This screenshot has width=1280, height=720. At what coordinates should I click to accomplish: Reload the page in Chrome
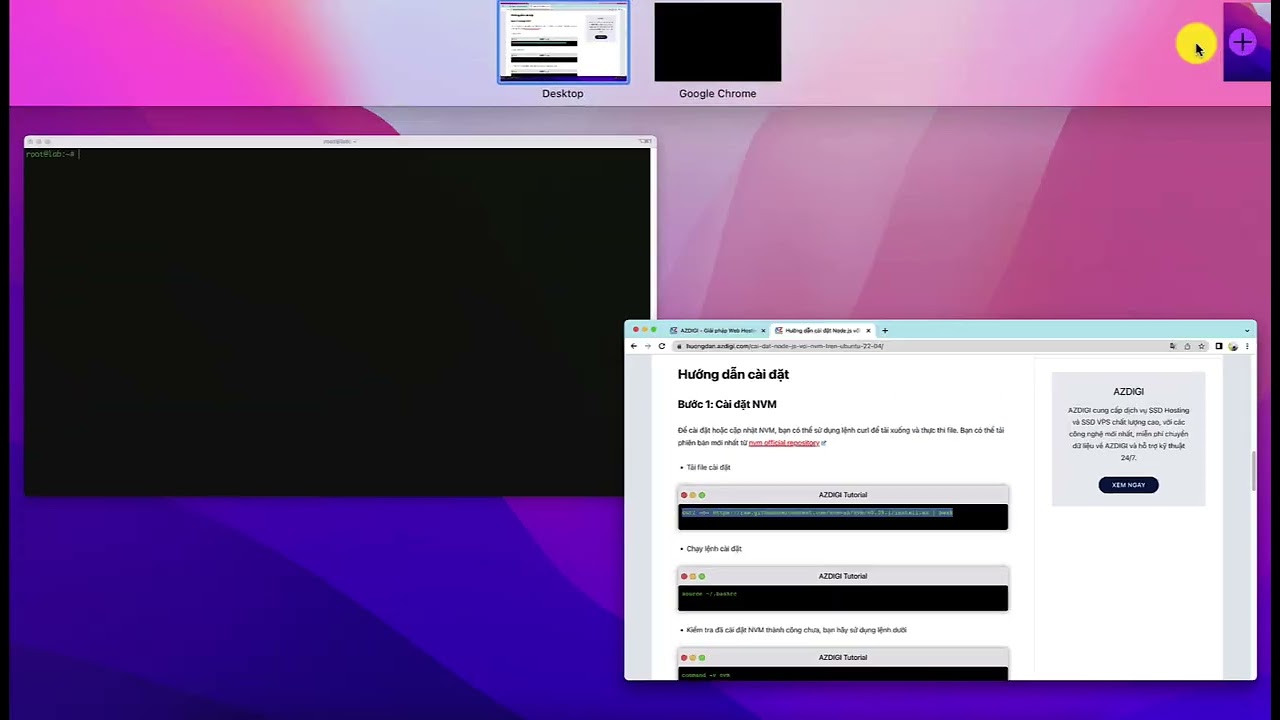661,346
